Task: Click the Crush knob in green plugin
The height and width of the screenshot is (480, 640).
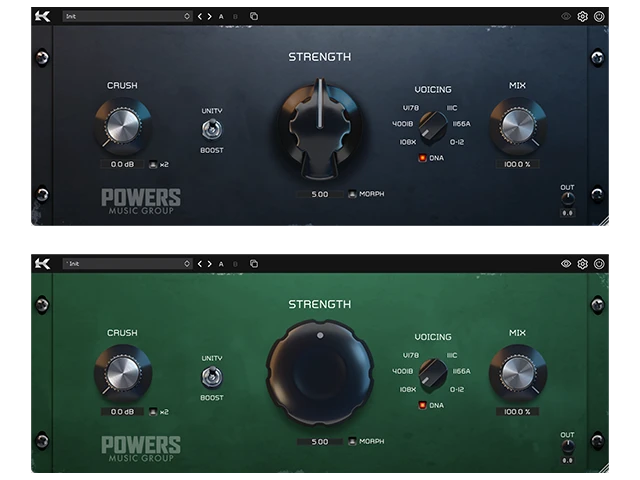Action: click(123, 373)
